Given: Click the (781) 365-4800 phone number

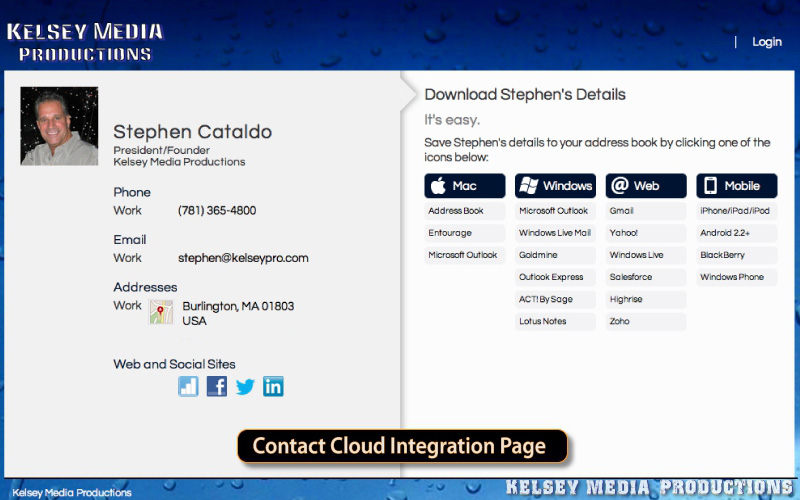Looking at the screenshot, I should tap(217, 210).
